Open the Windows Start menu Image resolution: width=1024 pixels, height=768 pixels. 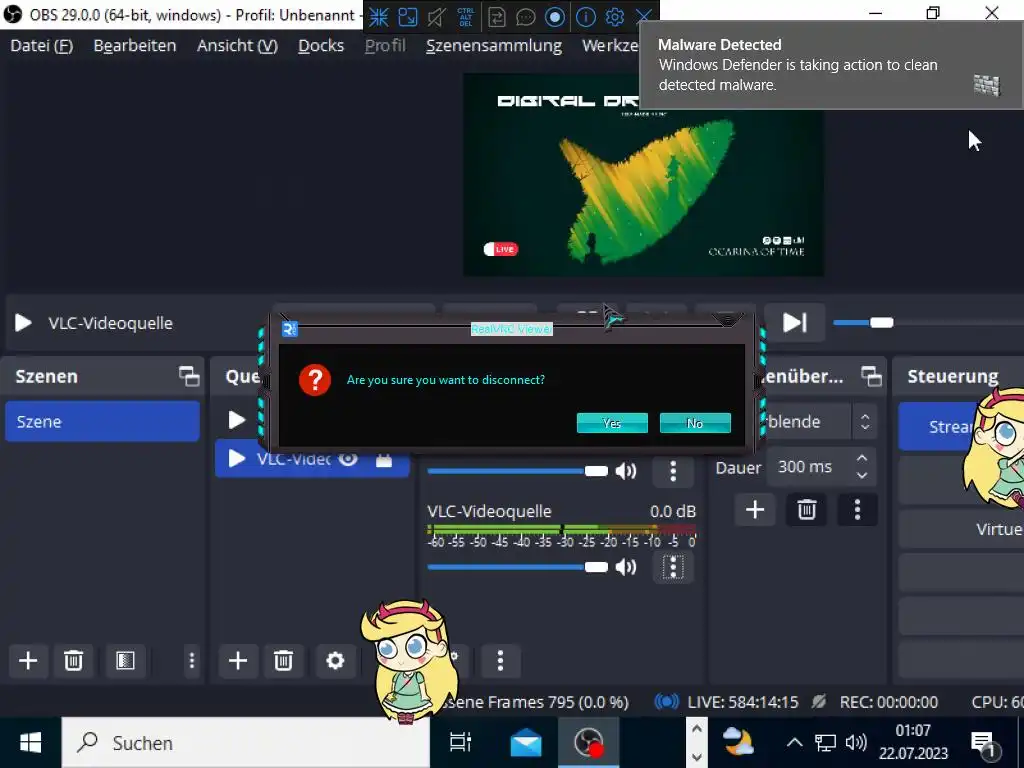[30, 743]
